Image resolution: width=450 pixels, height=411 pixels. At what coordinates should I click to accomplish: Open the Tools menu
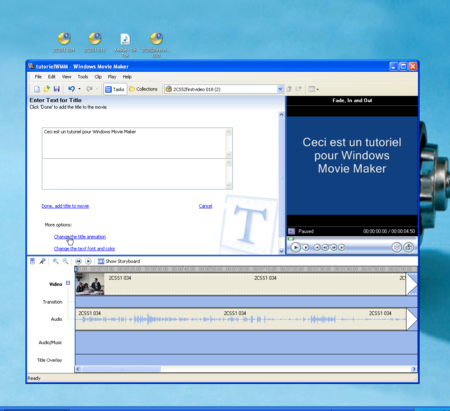click(83, 77)
